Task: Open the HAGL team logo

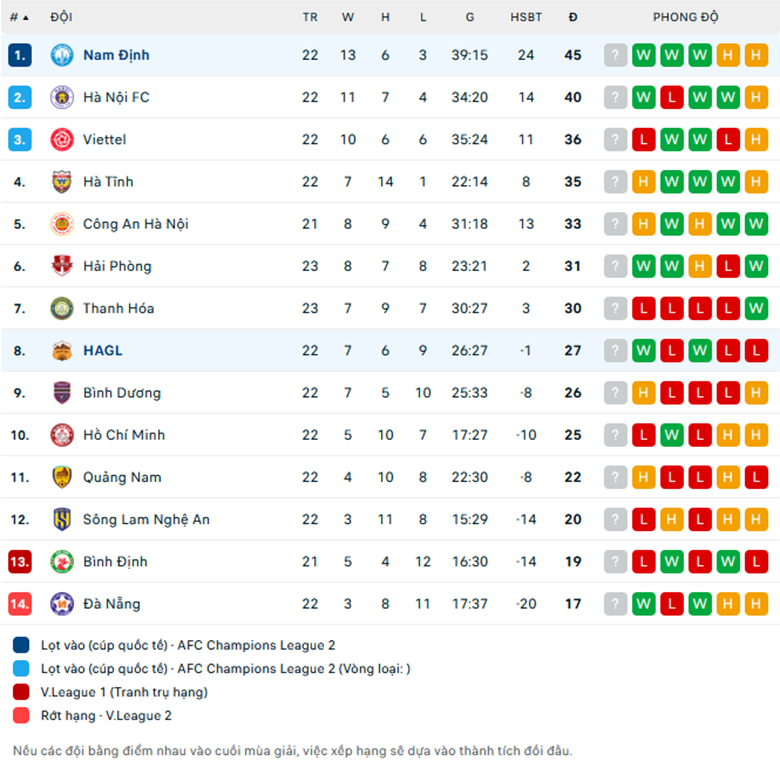Action: point(62,351)
